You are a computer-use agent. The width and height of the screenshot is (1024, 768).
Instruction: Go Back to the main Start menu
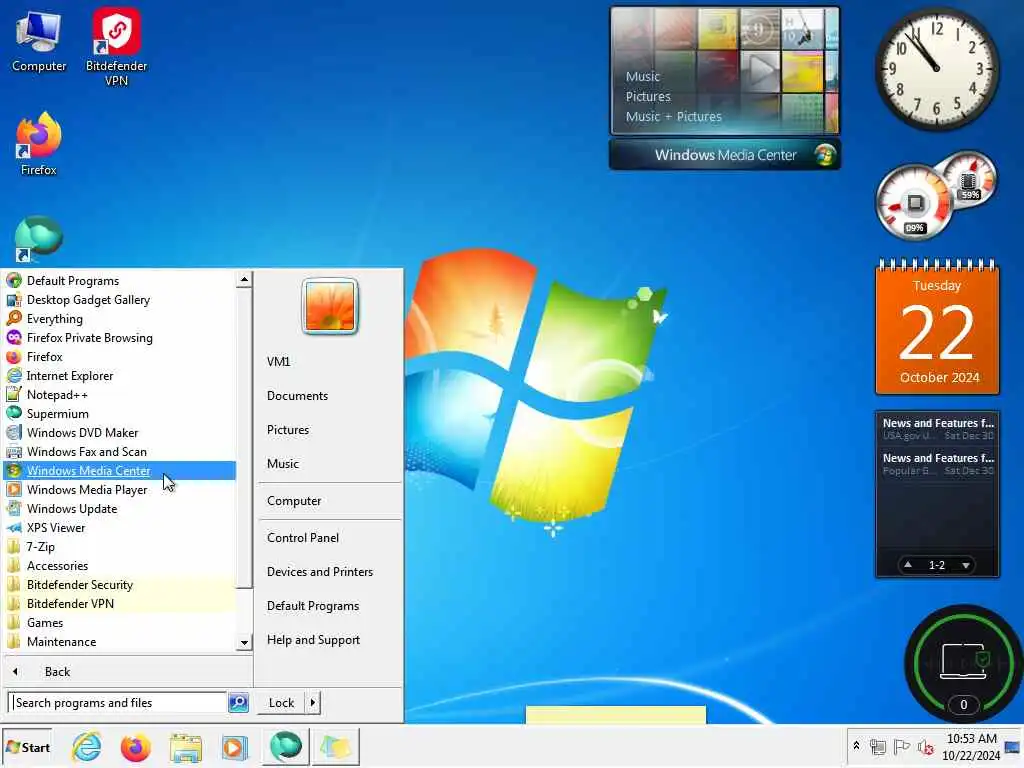click(127, 671)
